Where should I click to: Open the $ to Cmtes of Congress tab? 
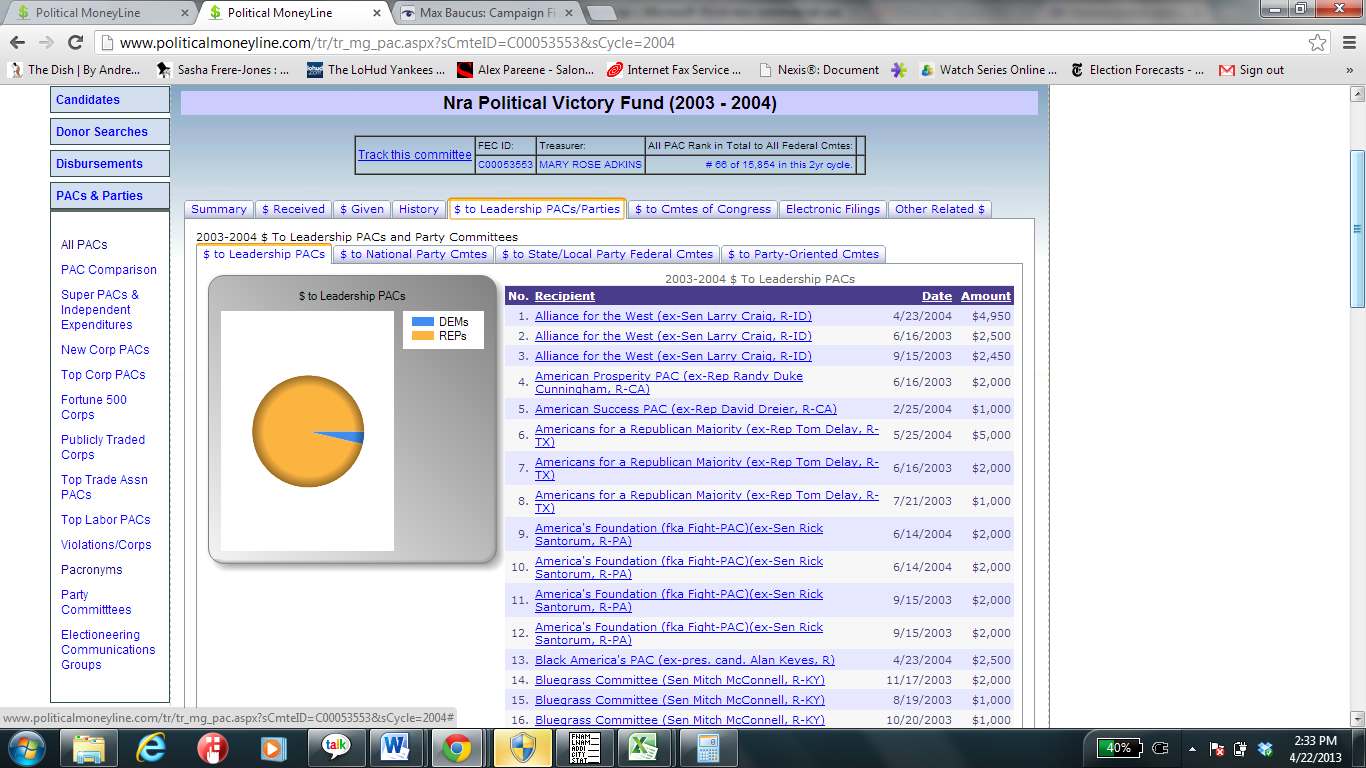(x=703, y=209)
